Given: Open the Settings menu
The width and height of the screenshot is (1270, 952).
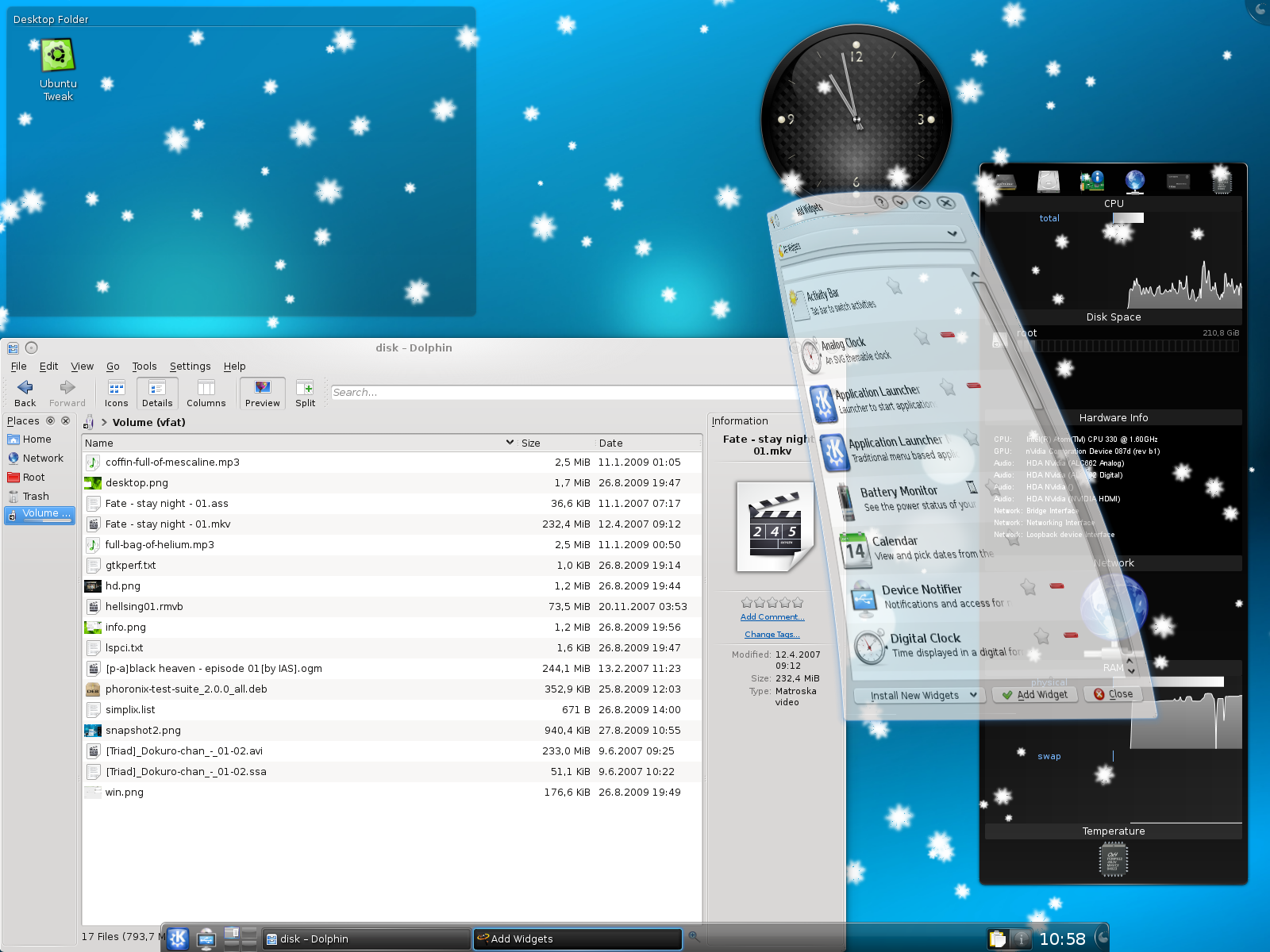Looking at the screenshot, I should (x=190, y=366).
